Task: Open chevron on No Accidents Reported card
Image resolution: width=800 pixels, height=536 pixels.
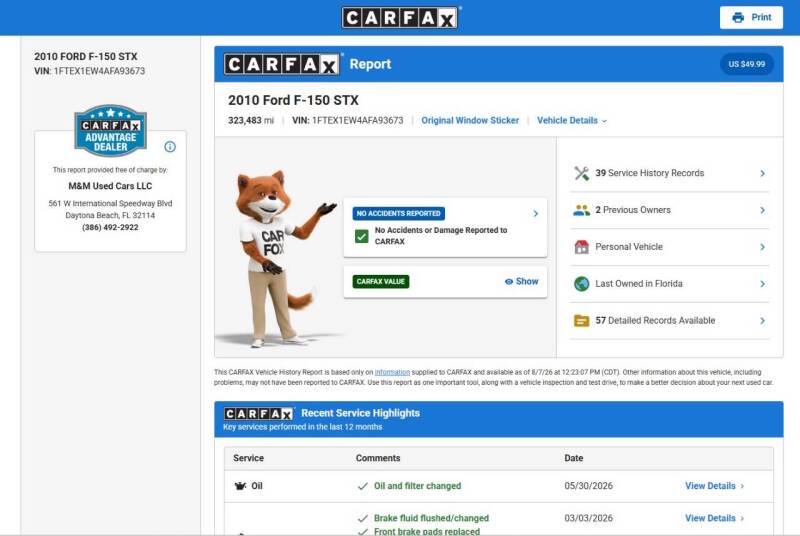Action: [535, 214]
